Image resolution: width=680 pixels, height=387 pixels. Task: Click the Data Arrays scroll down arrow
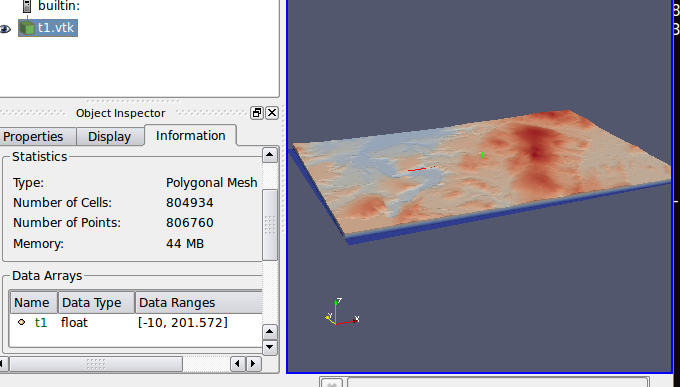tap(270, 347)
